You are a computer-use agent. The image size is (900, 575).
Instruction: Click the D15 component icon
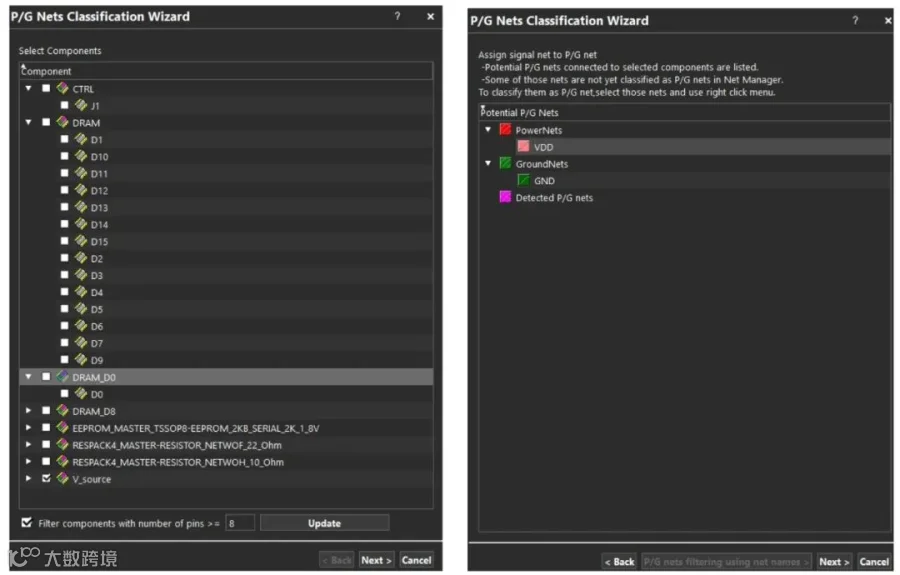(x=81, y=241)
